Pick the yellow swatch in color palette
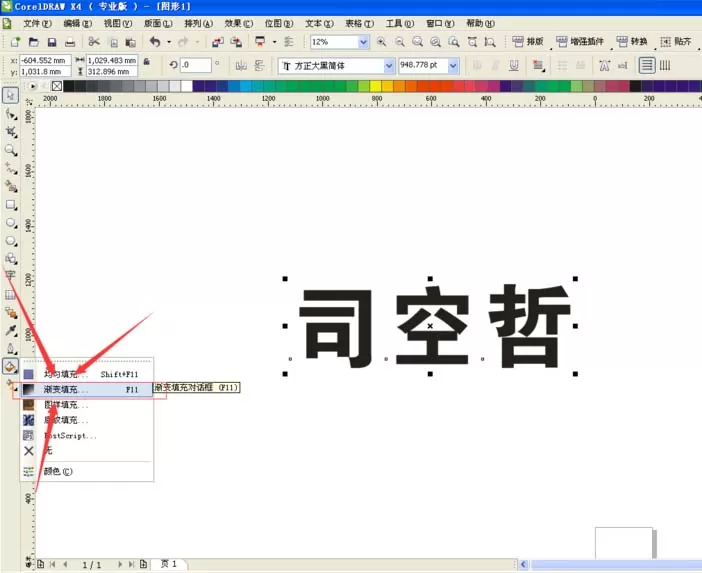The image size is (702, 573). [376, 86]
